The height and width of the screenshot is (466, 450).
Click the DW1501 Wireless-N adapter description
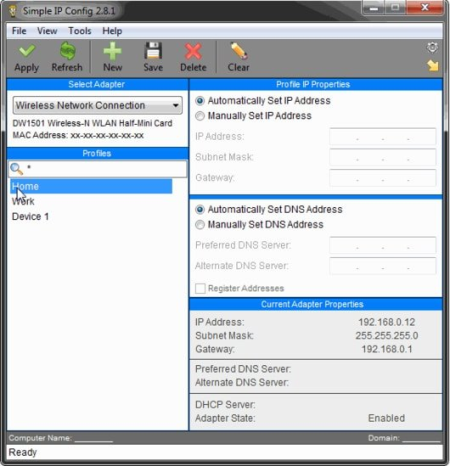tap(92, 123)
